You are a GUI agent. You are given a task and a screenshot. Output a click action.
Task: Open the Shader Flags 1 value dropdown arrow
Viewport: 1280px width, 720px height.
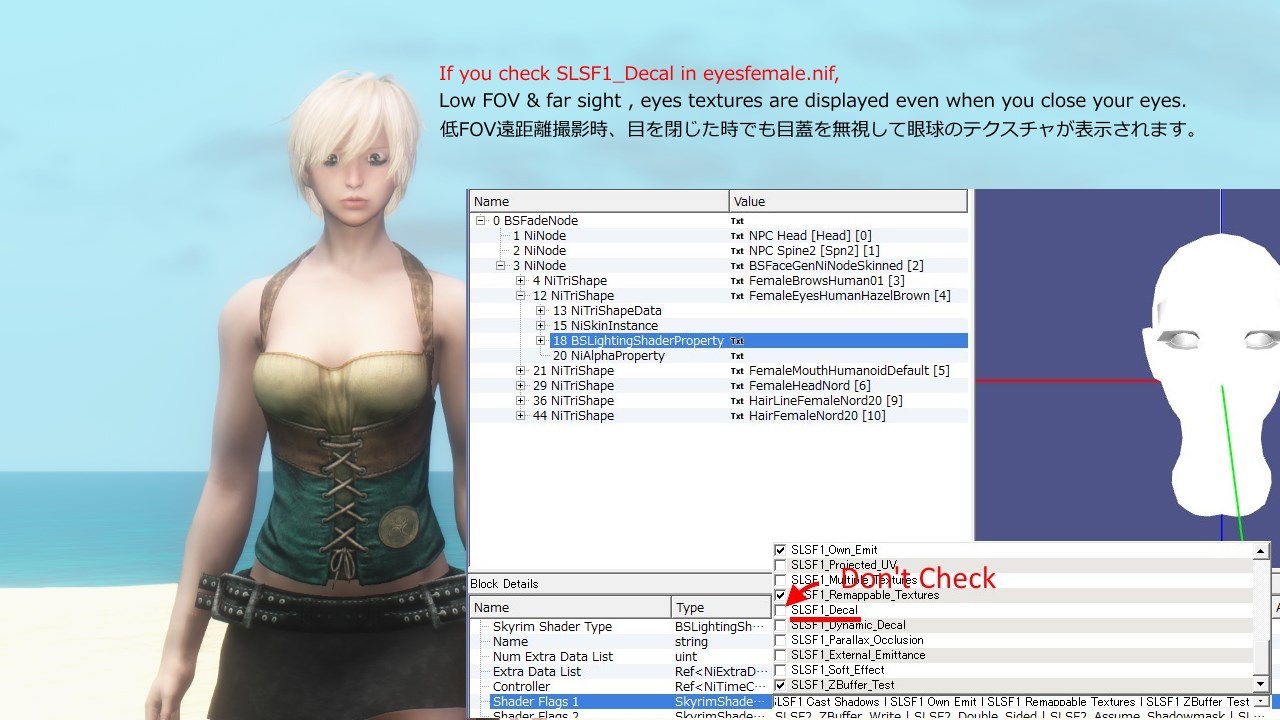coord(1261,702)
